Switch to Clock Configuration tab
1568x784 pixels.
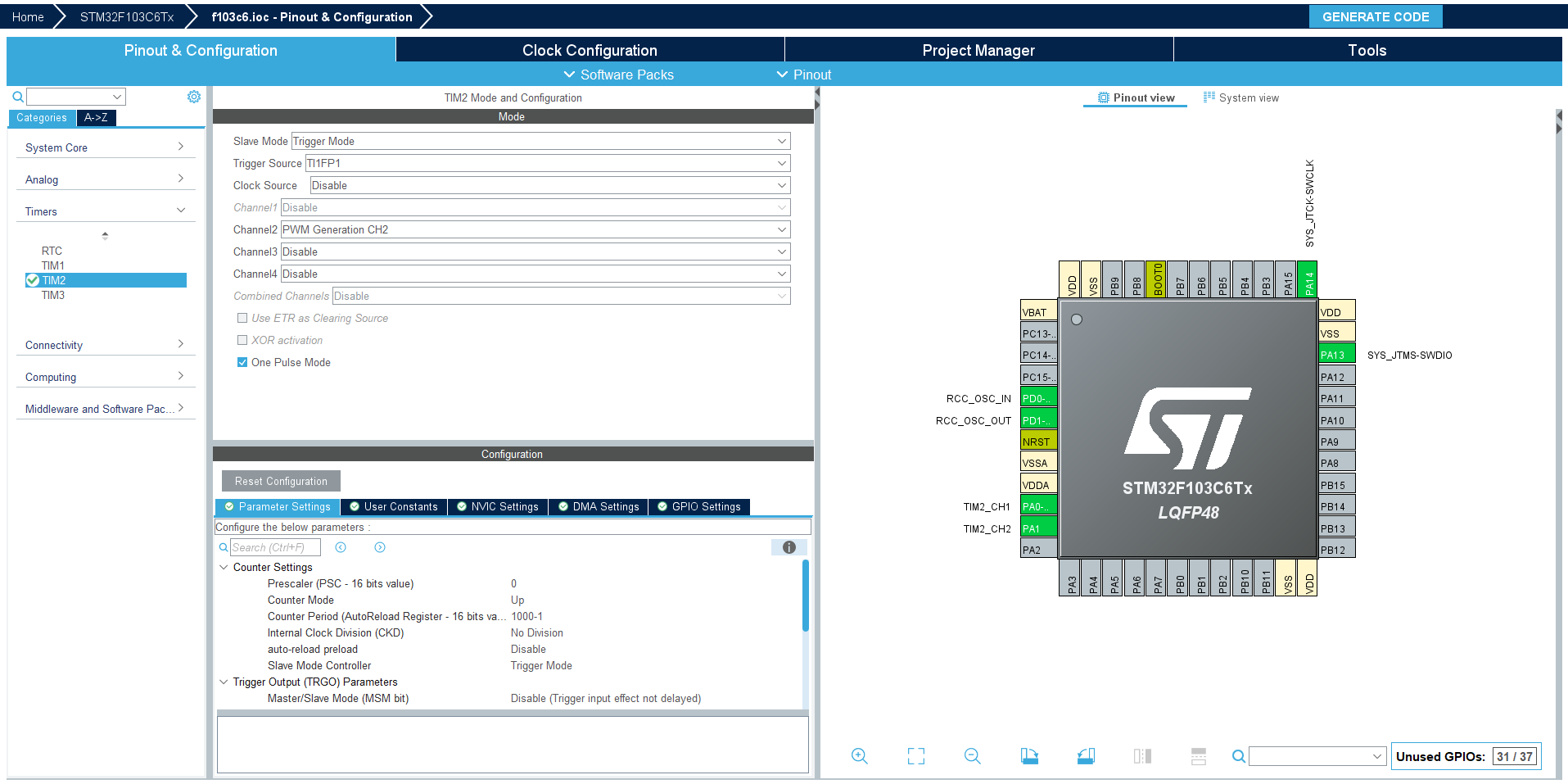click(x=590, y=50)
